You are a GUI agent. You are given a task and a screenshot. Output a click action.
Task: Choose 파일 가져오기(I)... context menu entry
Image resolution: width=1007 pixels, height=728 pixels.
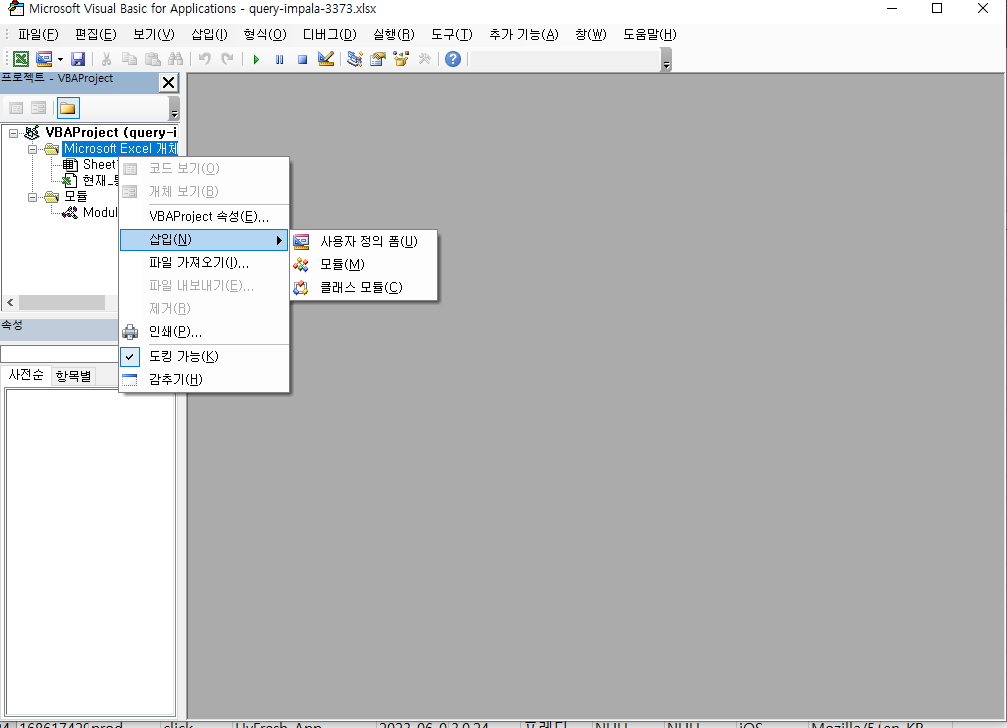coord(204,263)
